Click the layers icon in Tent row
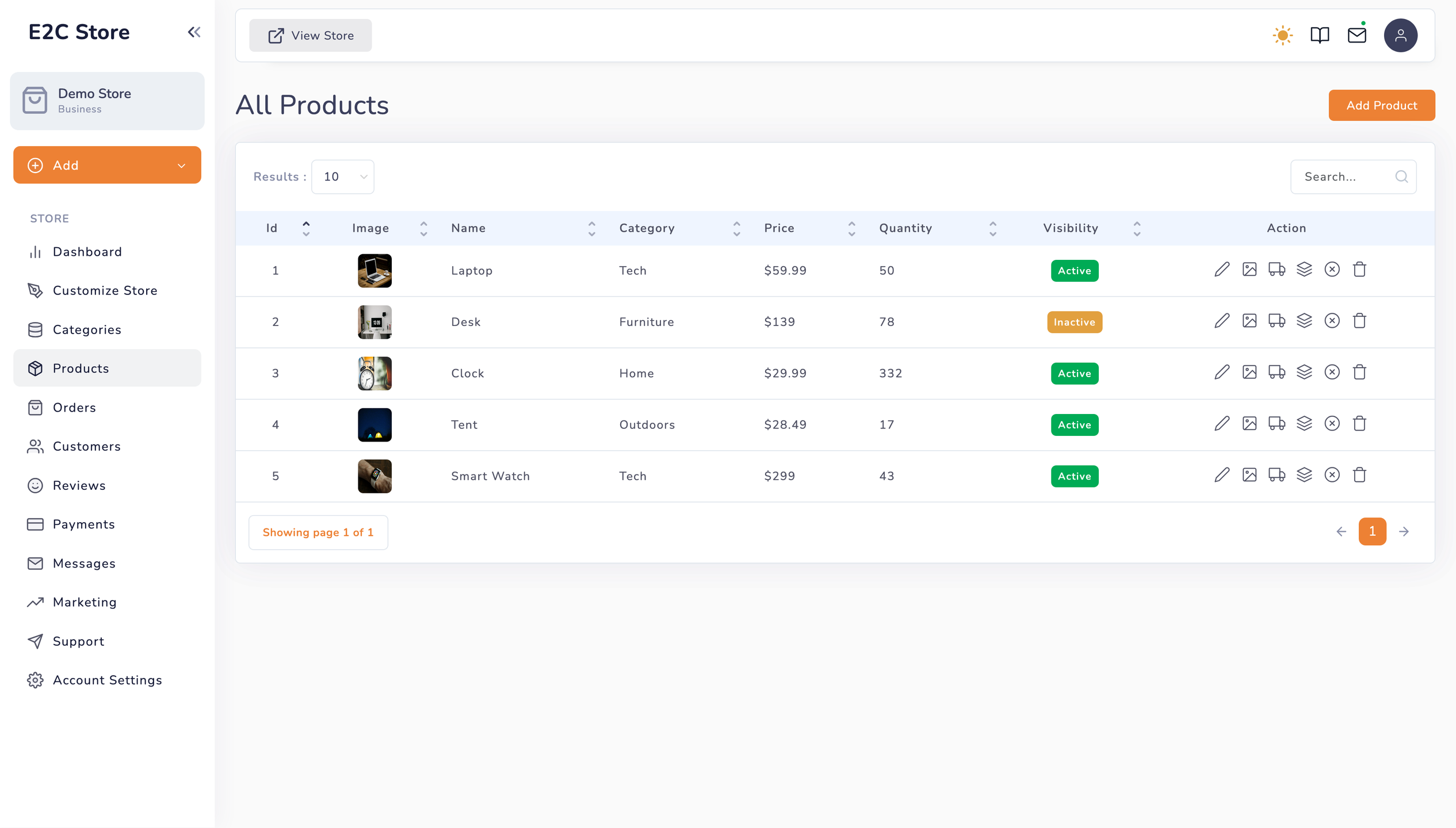 1304,424
